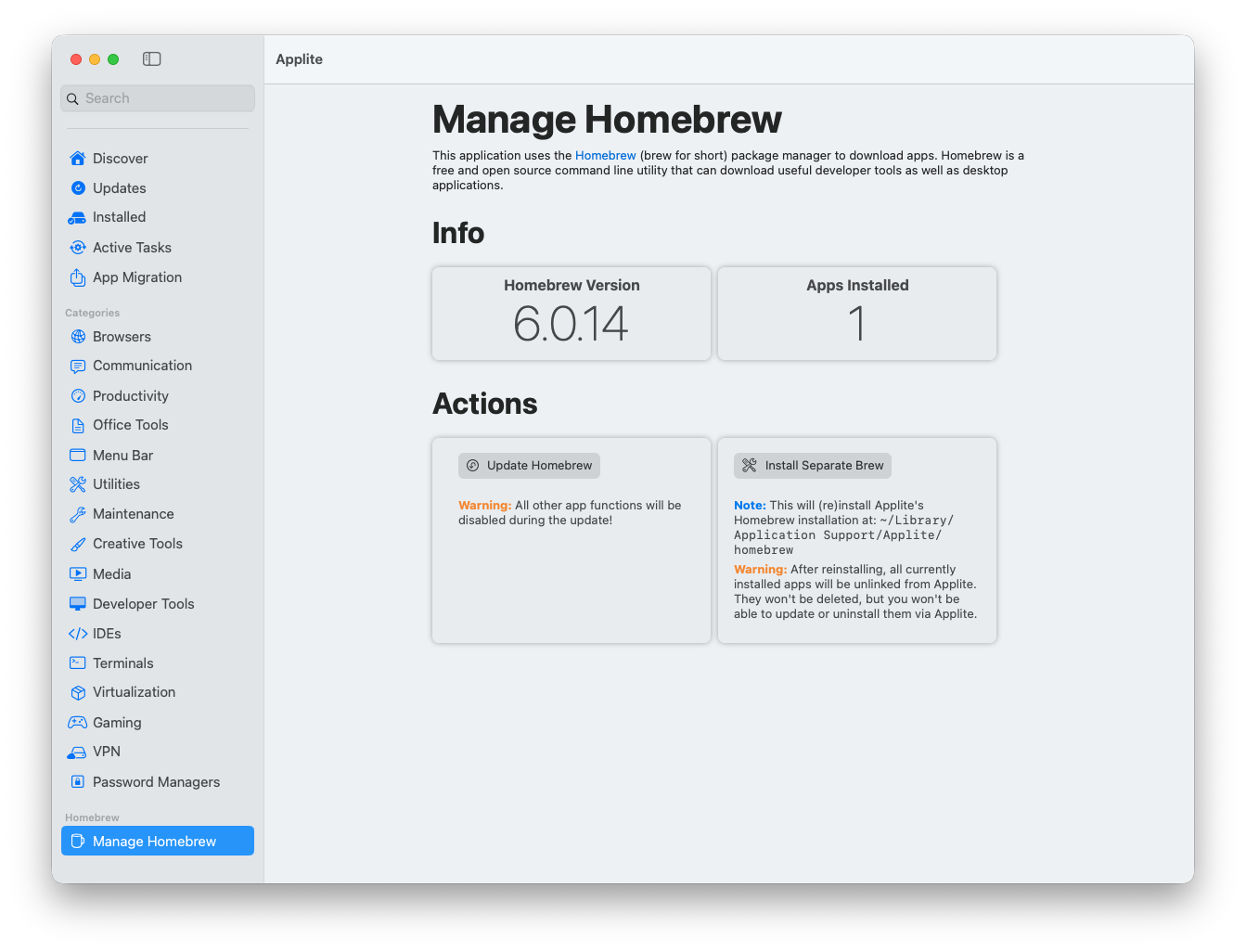The image size is (1246, 952).
Task: Click the Updates circular arrow icon
Action: (78, 188)
